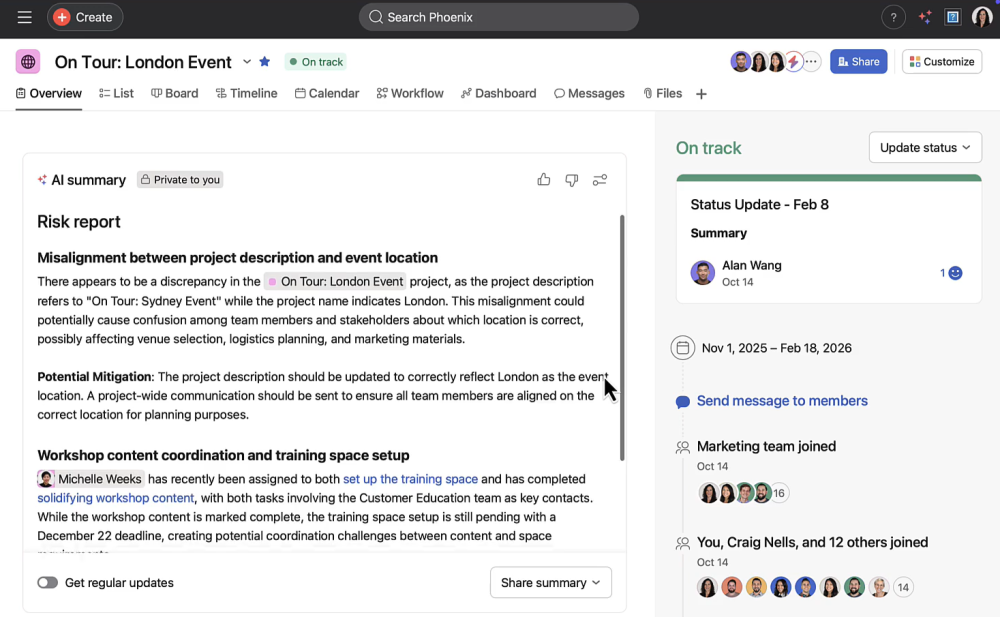
Task: Expand project title chevron menu
Action: pyautogui.click(x=247, y=62)
